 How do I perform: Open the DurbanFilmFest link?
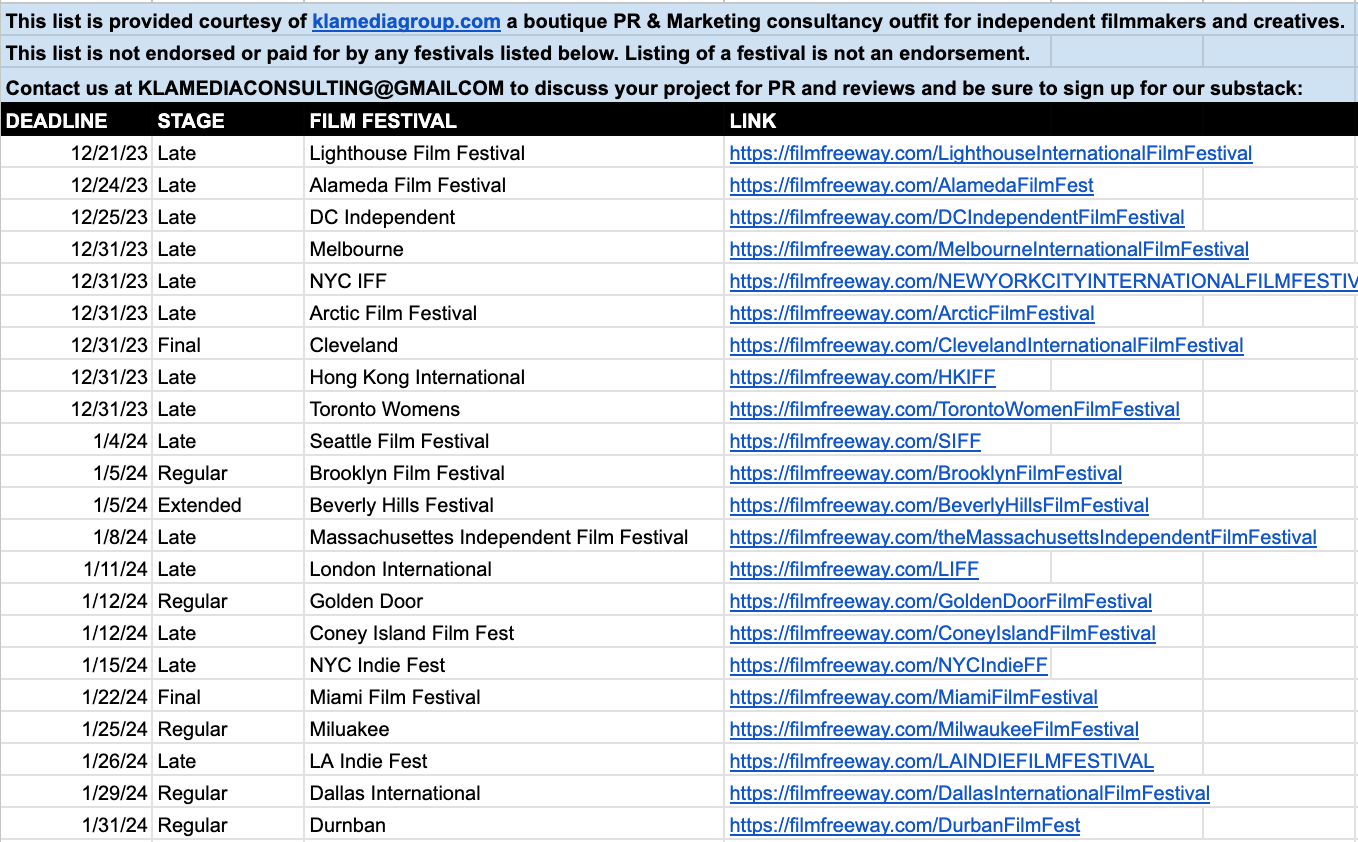(905, 825)
